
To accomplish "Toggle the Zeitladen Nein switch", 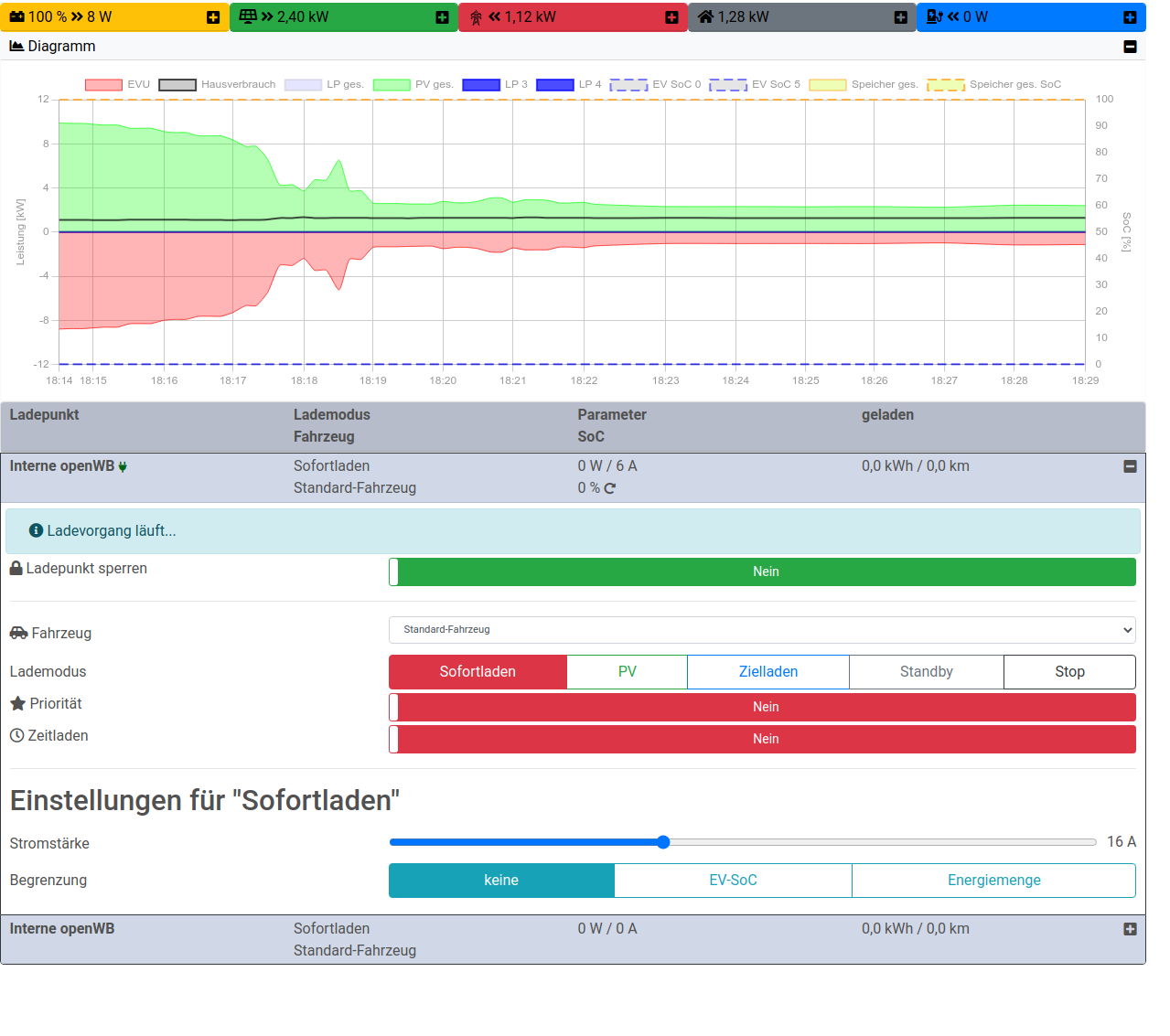I will 762,739.
